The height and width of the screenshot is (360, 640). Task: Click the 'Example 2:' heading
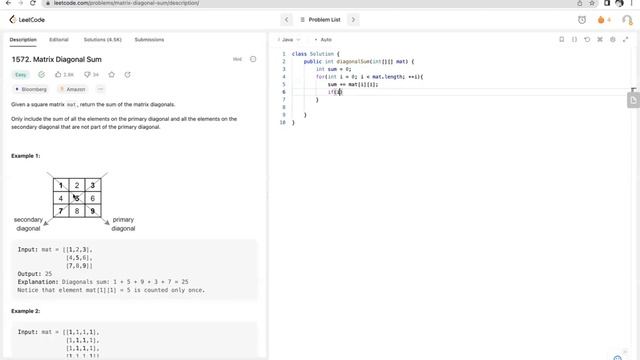click(x=26, y=311)
